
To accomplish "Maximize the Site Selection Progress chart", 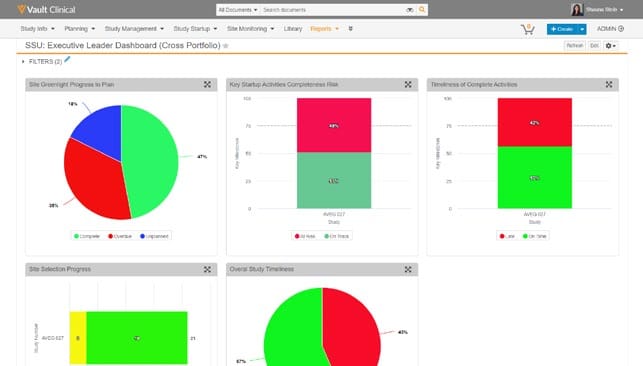I will [207, 269].
